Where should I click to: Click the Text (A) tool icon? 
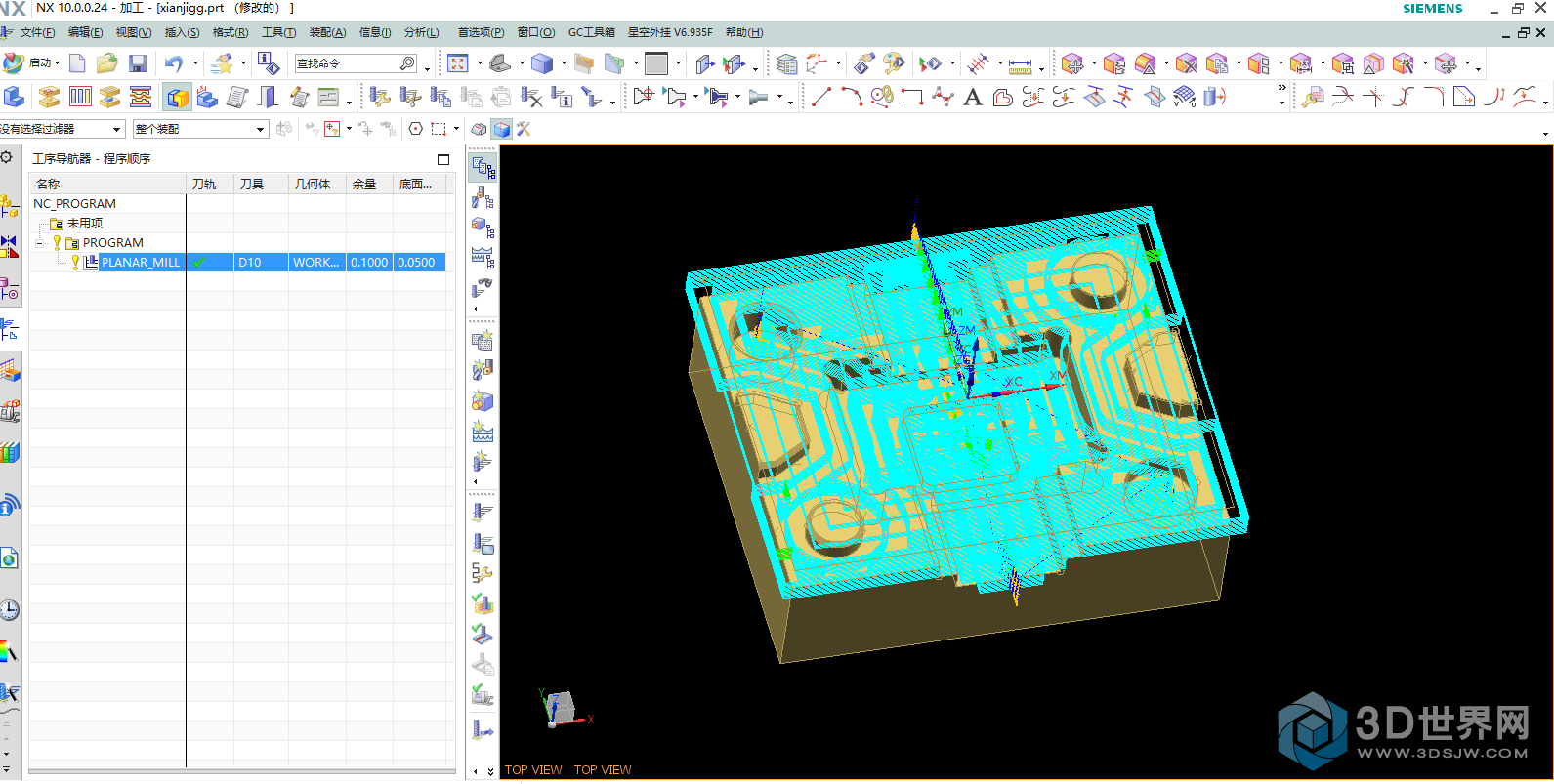[x=972, y=97]
